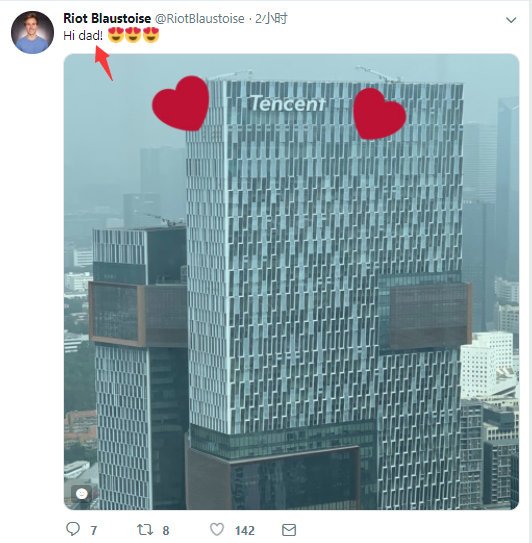
Task: Expand the tweet options chevron menu
Action: coord(511,20)
